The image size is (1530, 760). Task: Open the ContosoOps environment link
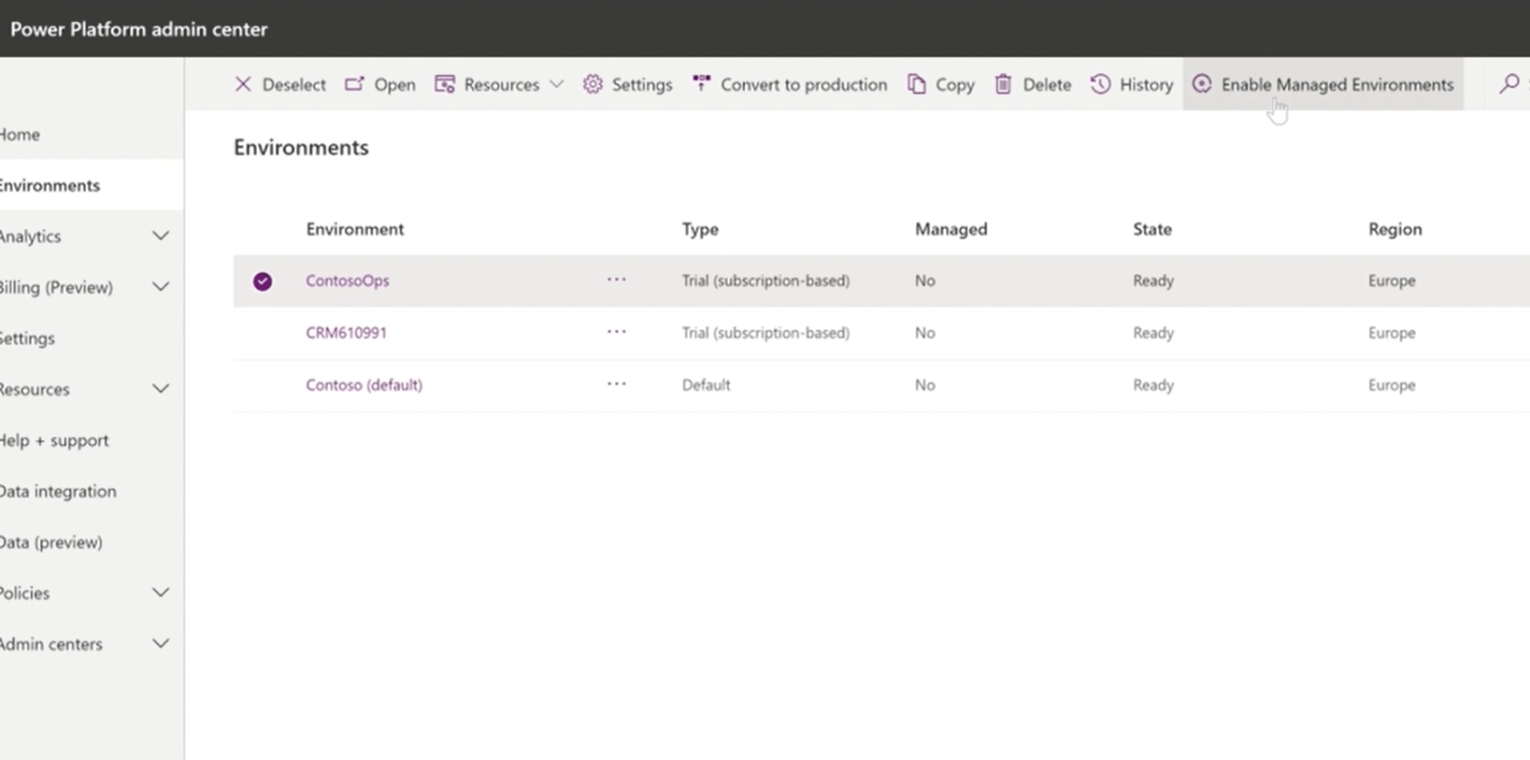point(347,281)
